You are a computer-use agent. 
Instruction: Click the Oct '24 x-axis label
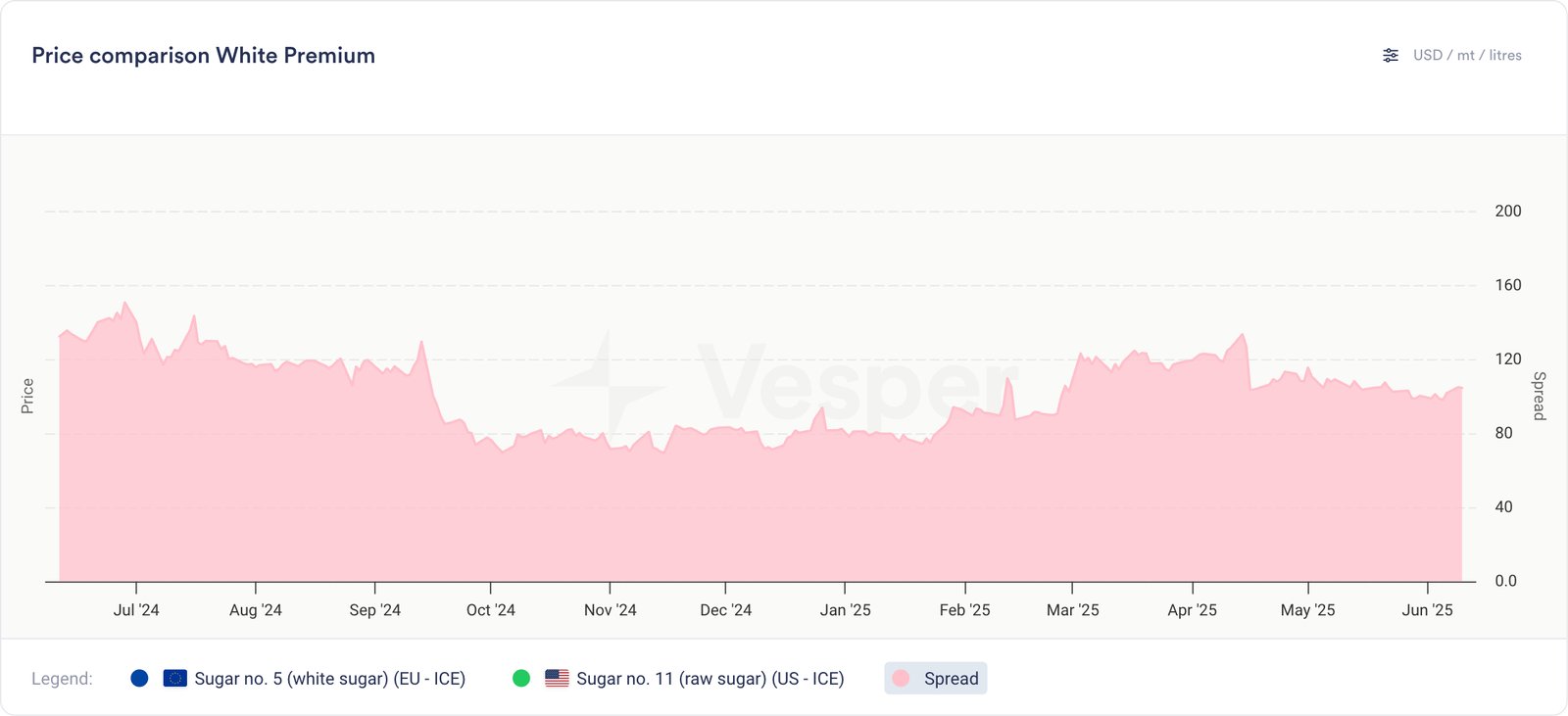(491, 610)
